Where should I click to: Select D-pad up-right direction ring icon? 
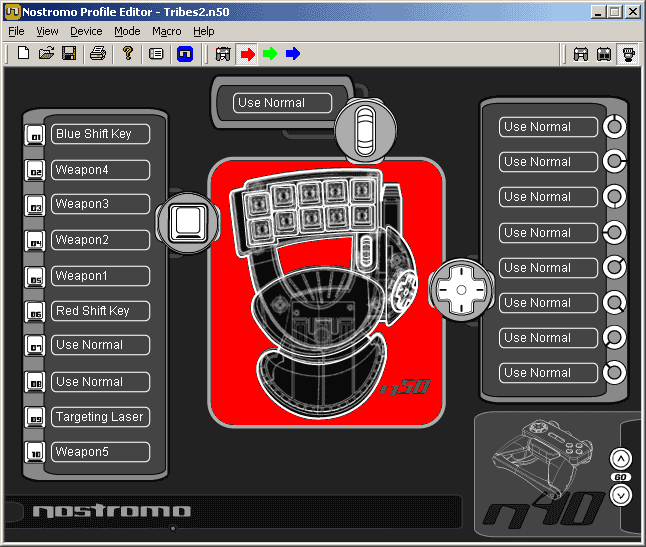tap(614, 267)
